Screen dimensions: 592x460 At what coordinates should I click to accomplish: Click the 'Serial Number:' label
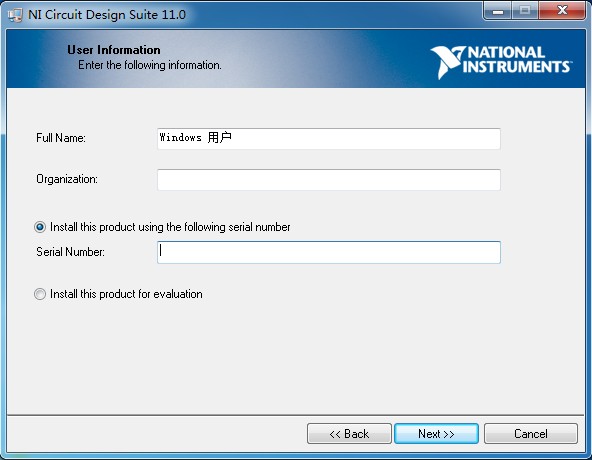pyautogui.click(x=70, y=252)
